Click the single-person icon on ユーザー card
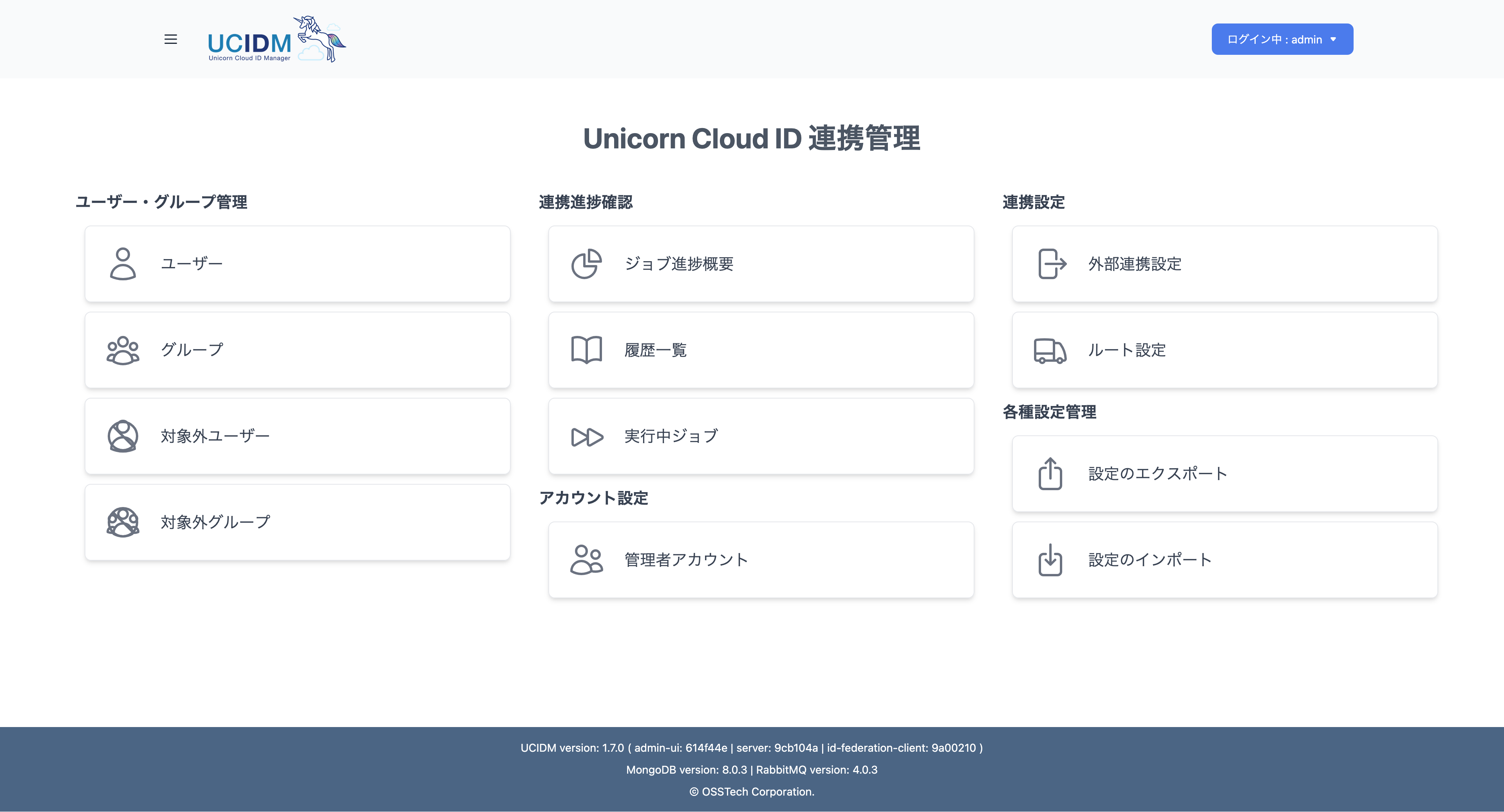This screenshot has width=1504, height=812. click(123, 264)
